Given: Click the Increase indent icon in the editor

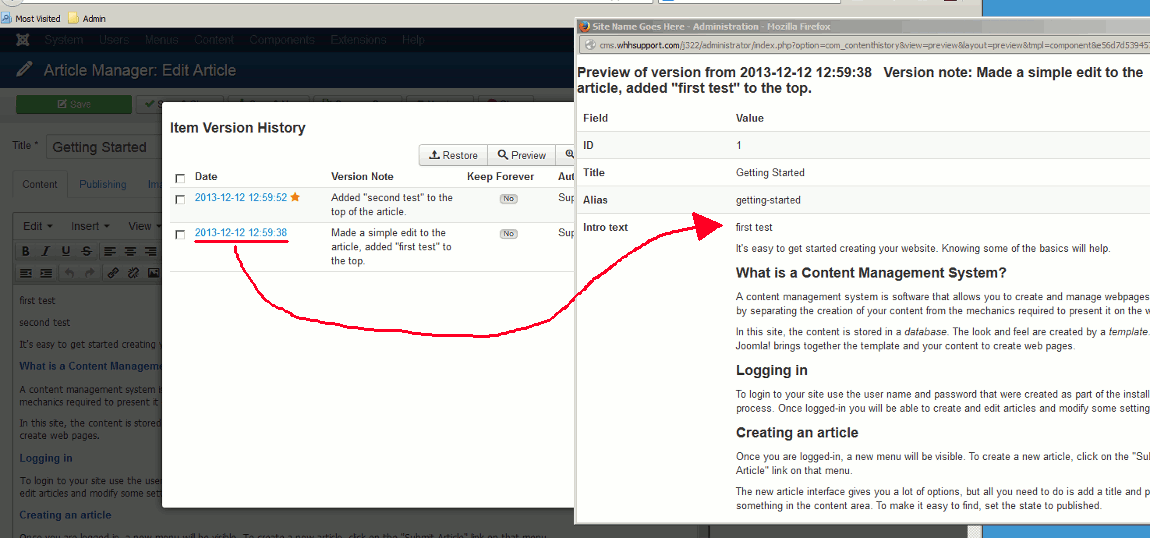Looking at the screenshot, I should (x=45, y=273).
